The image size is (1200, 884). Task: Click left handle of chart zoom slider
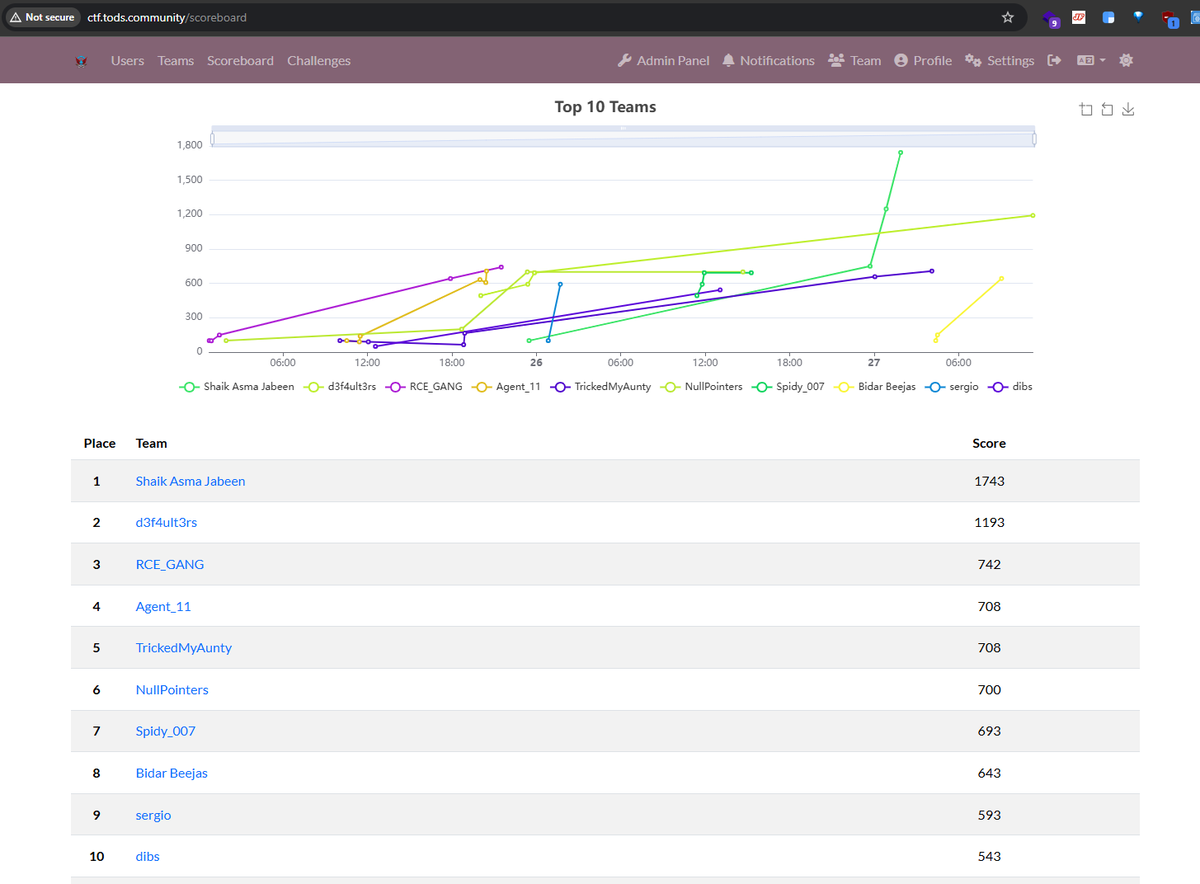tap(212, 139)
